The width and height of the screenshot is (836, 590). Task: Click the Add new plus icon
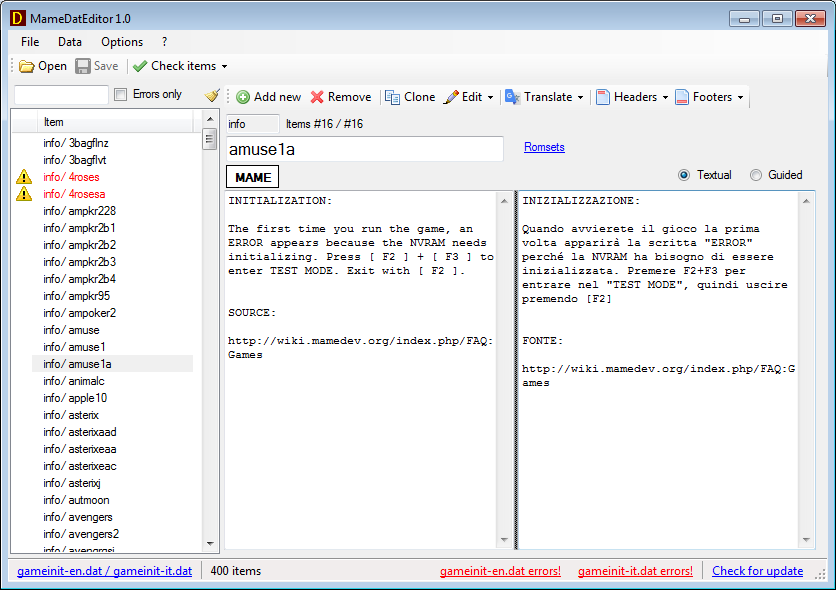pos(243,97)
